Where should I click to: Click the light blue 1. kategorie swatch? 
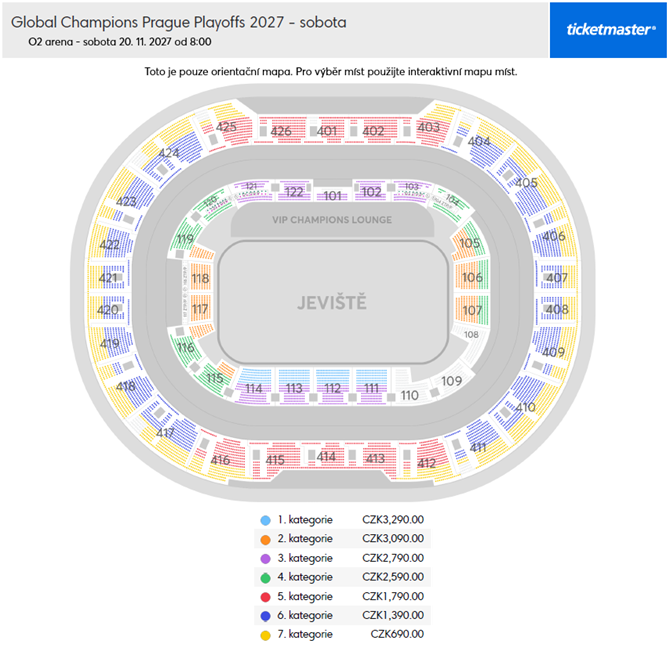pos(265,520)
